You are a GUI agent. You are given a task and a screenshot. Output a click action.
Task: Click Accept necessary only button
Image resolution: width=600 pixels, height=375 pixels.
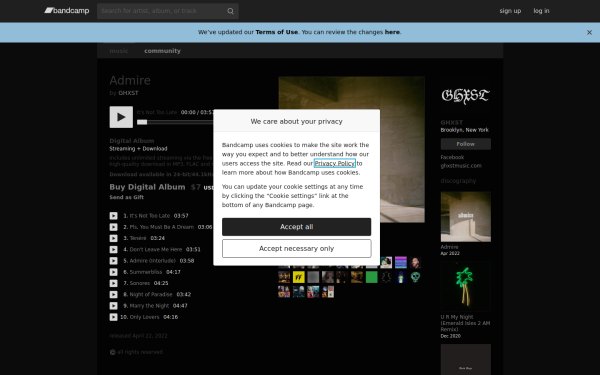(x=297, y=249)
